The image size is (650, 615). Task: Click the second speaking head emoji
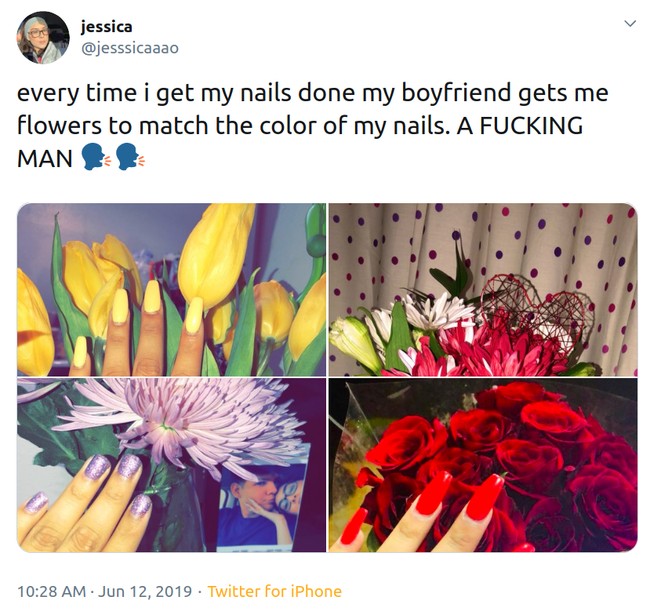click(130, 158)
